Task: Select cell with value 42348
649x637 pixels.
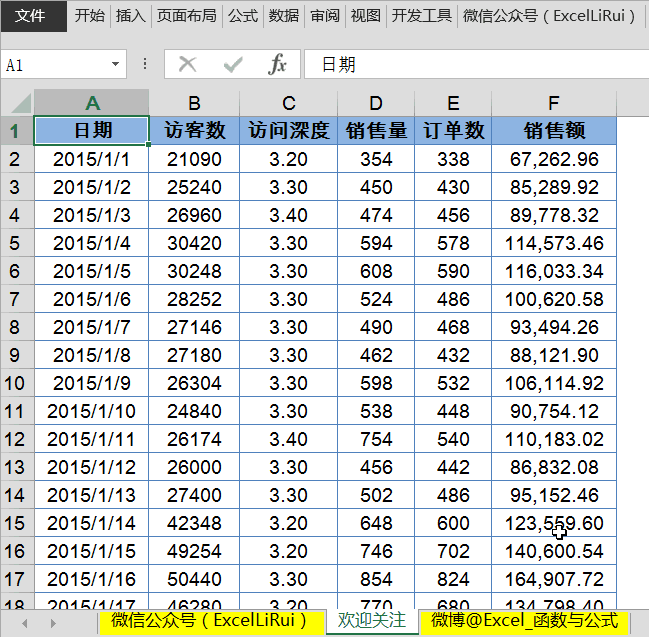Action: tap(194, 523)
